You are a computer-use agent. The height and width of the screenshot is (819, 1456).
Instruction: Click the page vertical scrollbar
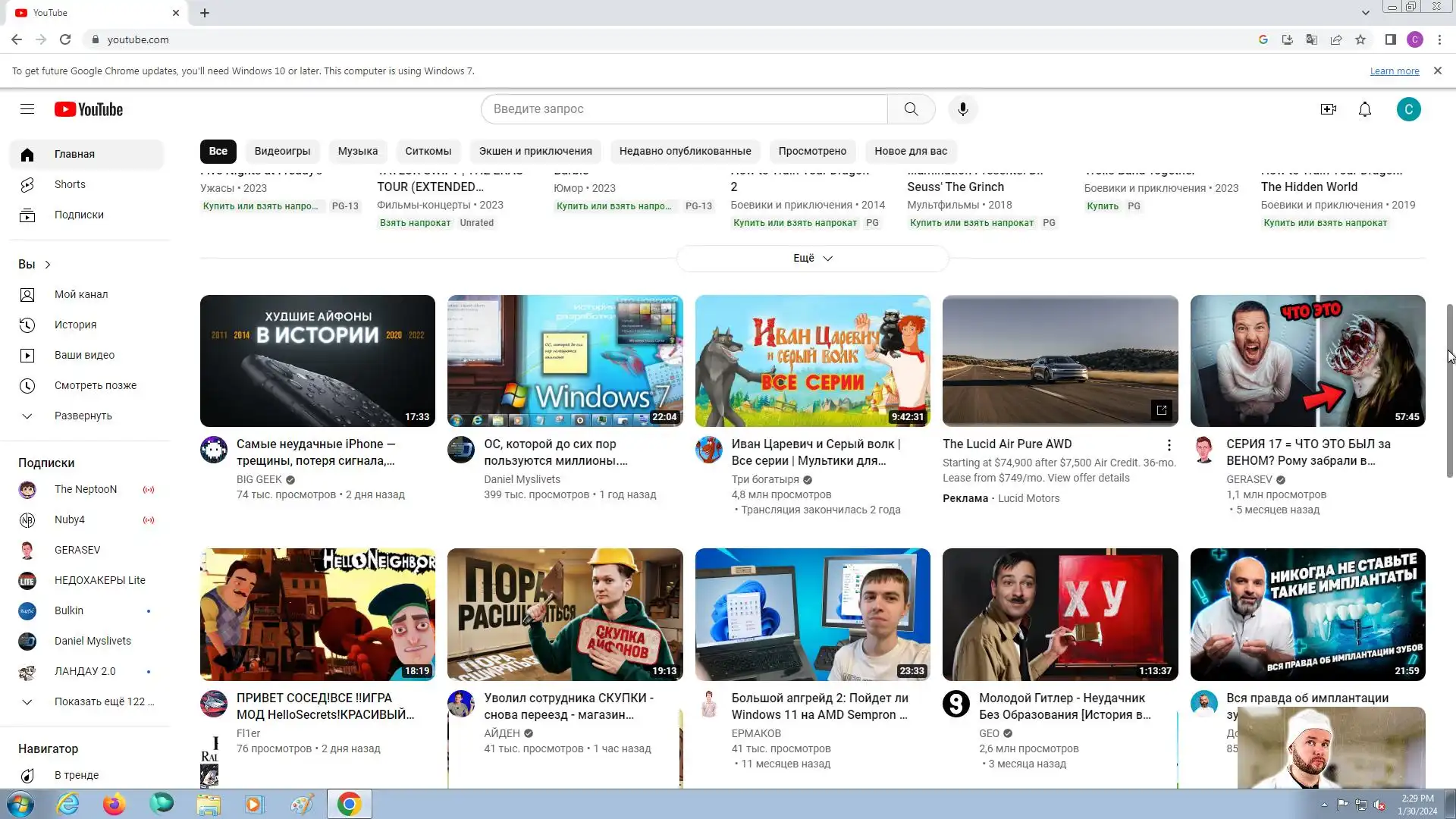pyautogui.click(x=1449, y=391)
